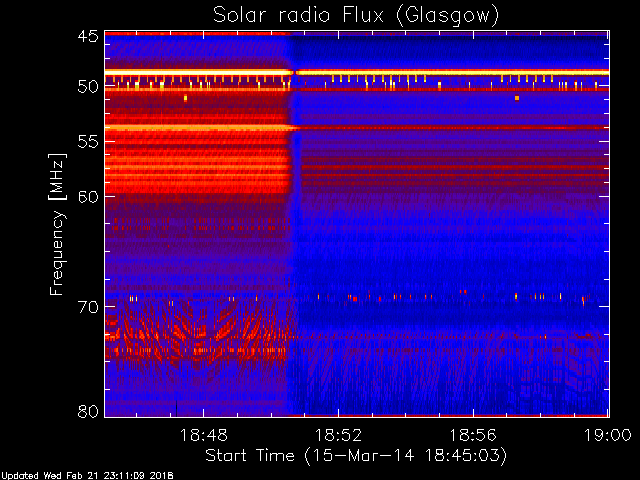The height and width of the screenshot is (480, 640).
Task: Click the plot title "Solar radio Flux (Glasgow)"
Action: (x=356, y=16)
